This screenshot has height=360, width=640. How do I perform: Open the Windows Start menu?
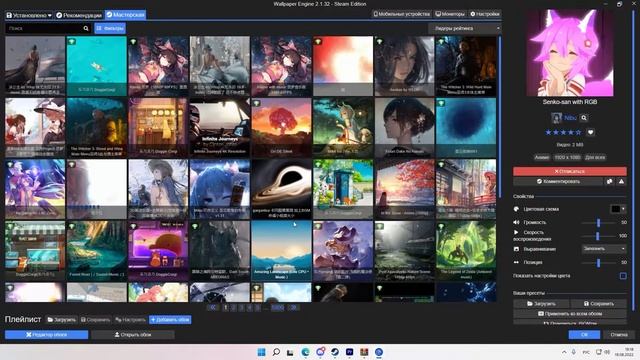click(x=261, y=352)
